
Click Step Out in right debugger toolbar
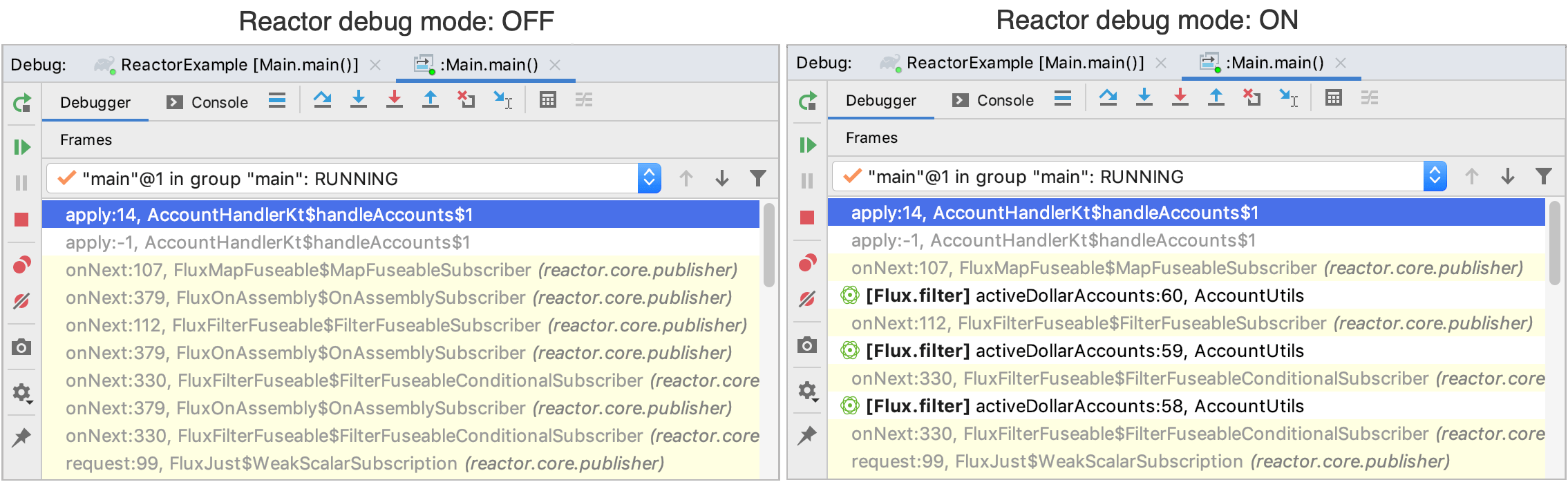click(x=1216, y=98)
